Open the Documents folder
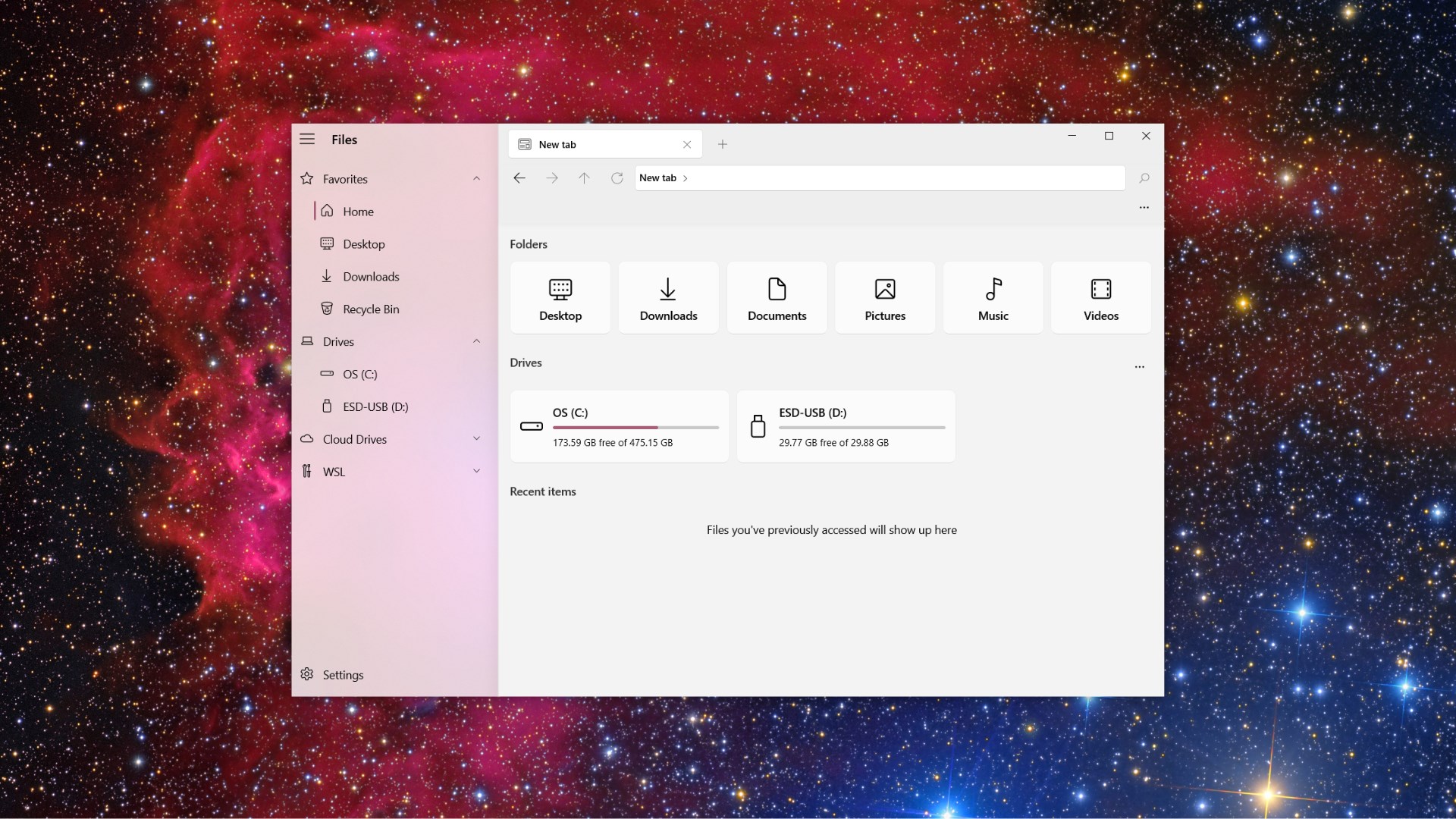This screenshot has height=819, width=1456. point(776,297)
